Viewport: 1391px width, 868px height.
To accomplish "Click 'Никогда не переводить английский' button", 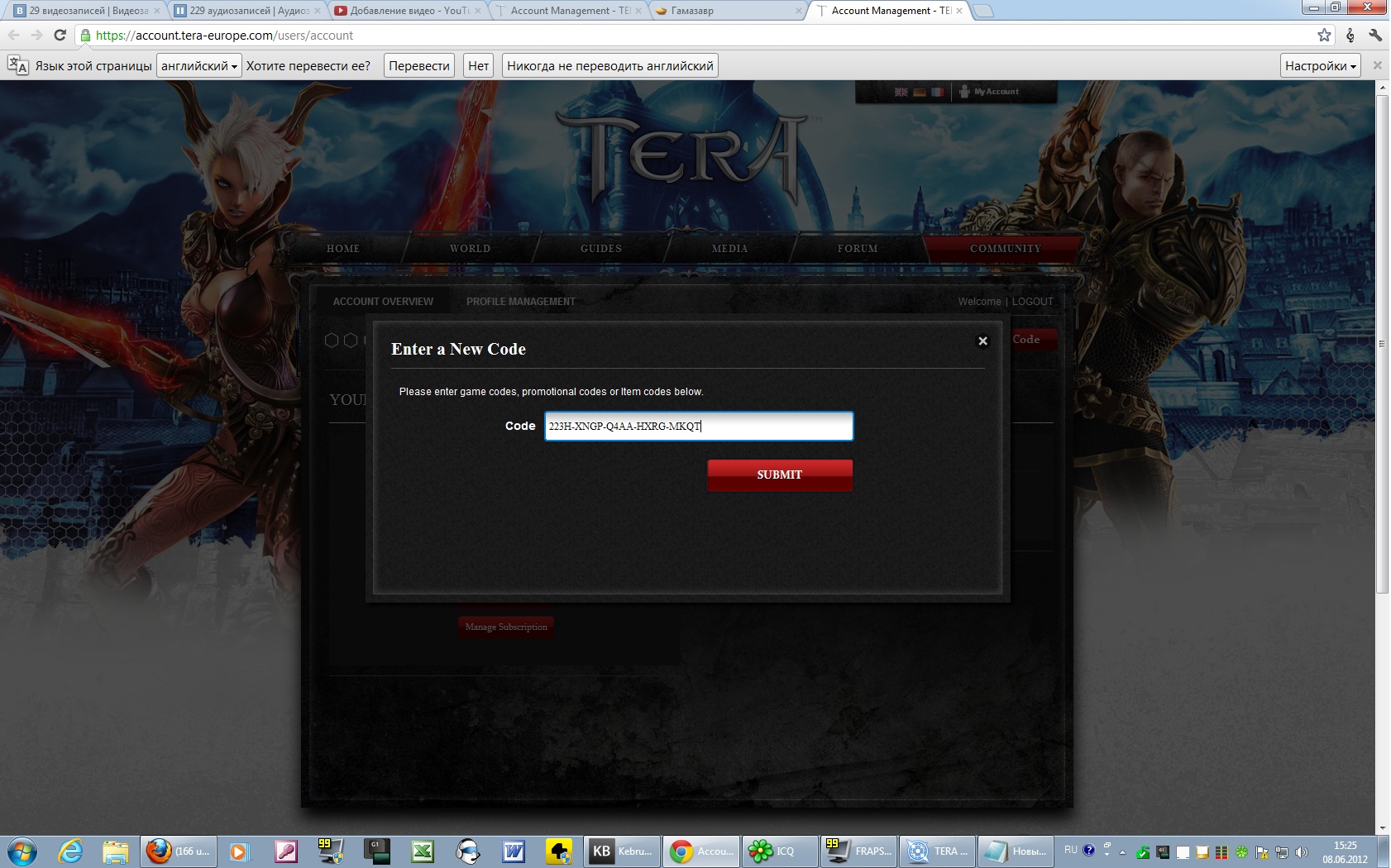I will [610, 66].
